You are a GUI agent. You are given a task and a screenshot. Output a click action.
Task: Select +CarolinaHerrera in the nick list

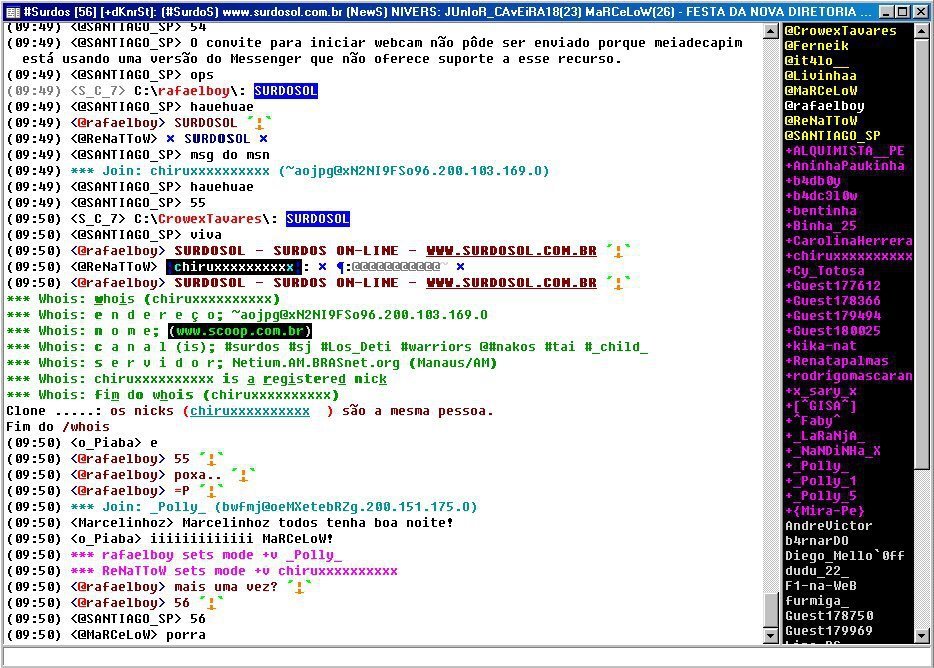coord(848,241)
